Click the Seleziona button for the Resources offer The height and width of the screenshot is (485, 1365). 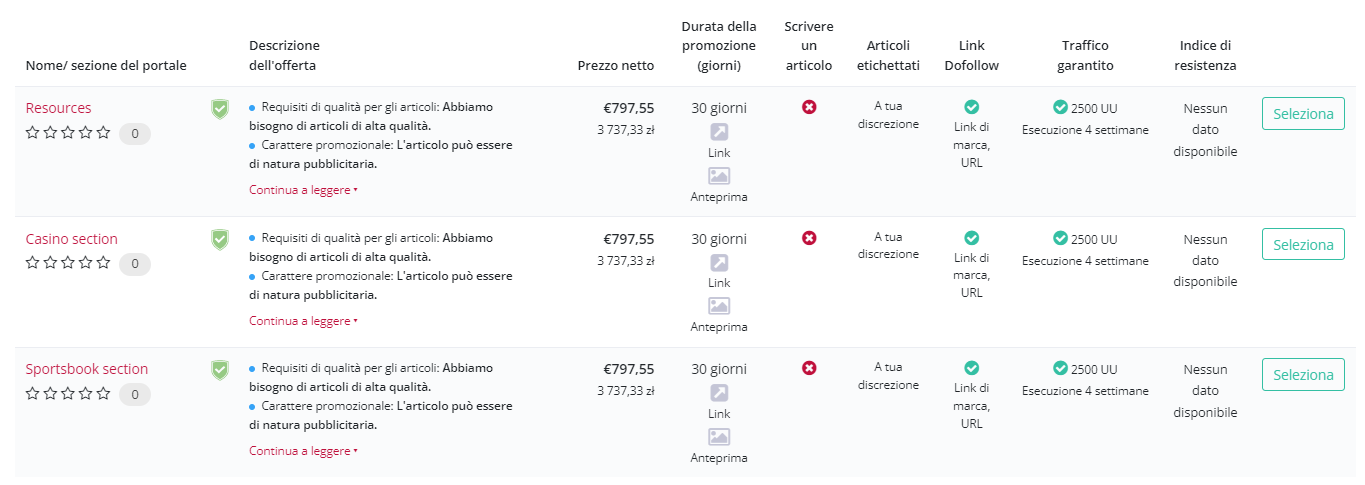point(1303,114)
